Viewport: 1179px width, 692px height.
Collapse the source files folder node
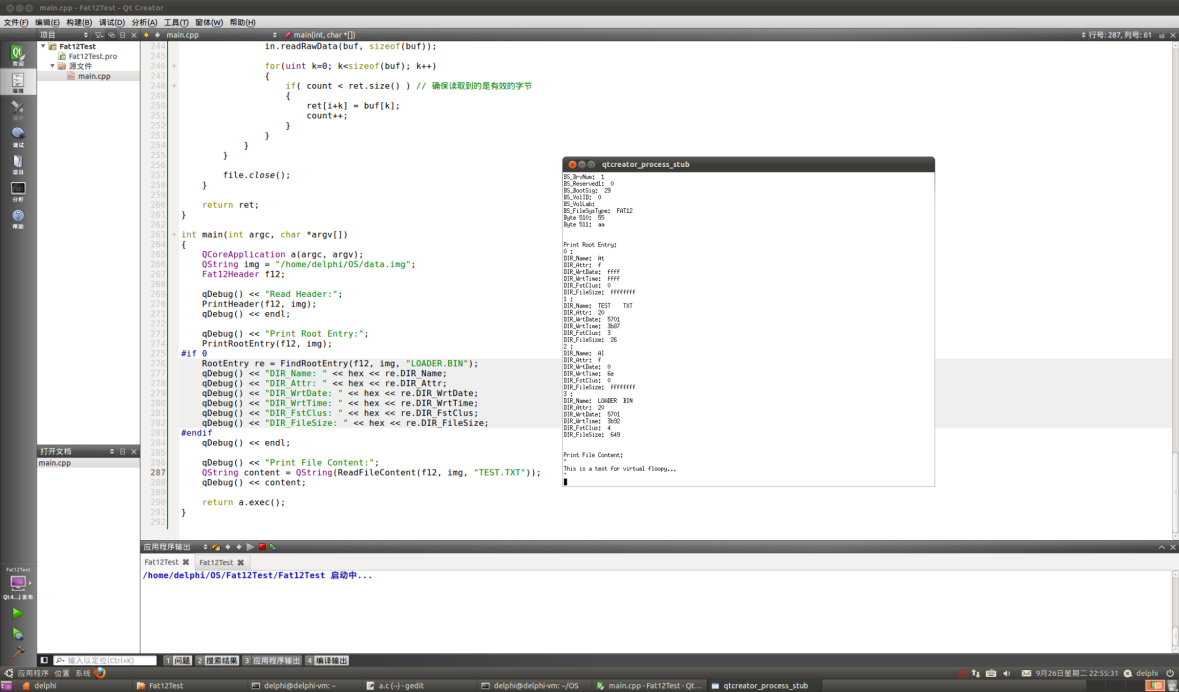(53, 66)
